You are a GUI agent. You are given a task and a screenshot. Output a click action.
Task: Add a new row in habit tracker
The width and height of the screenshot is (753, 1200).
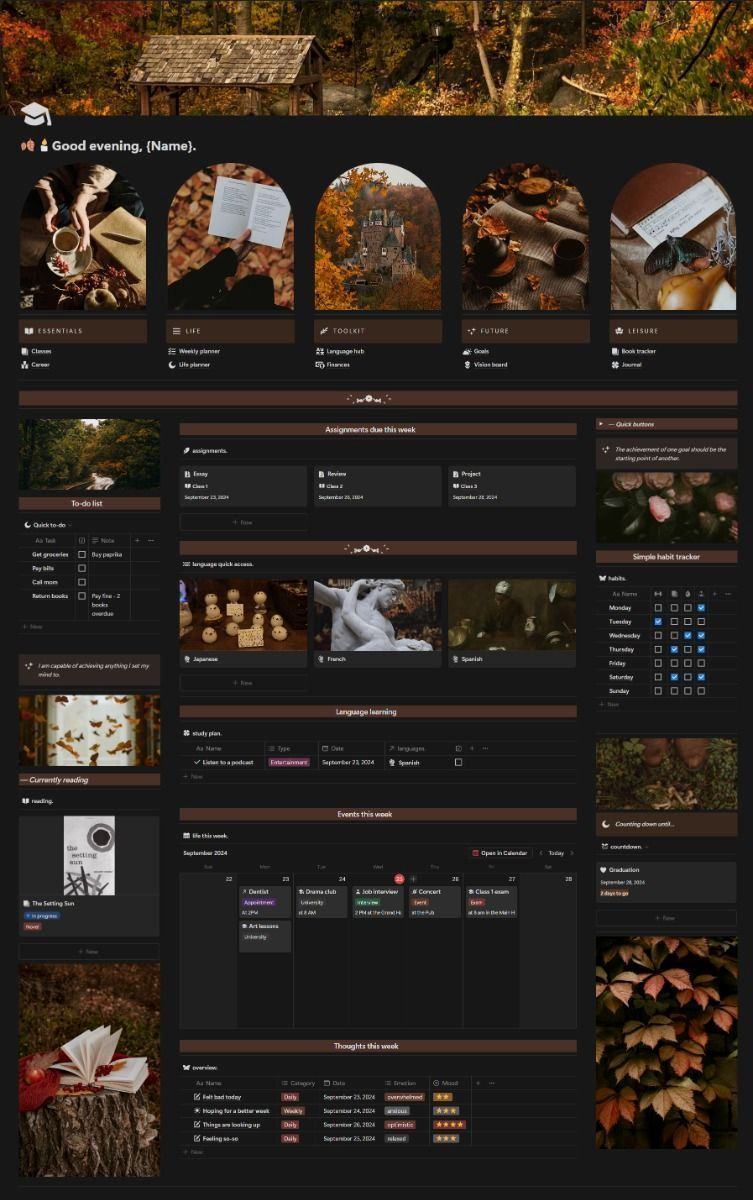click(610, 704)
